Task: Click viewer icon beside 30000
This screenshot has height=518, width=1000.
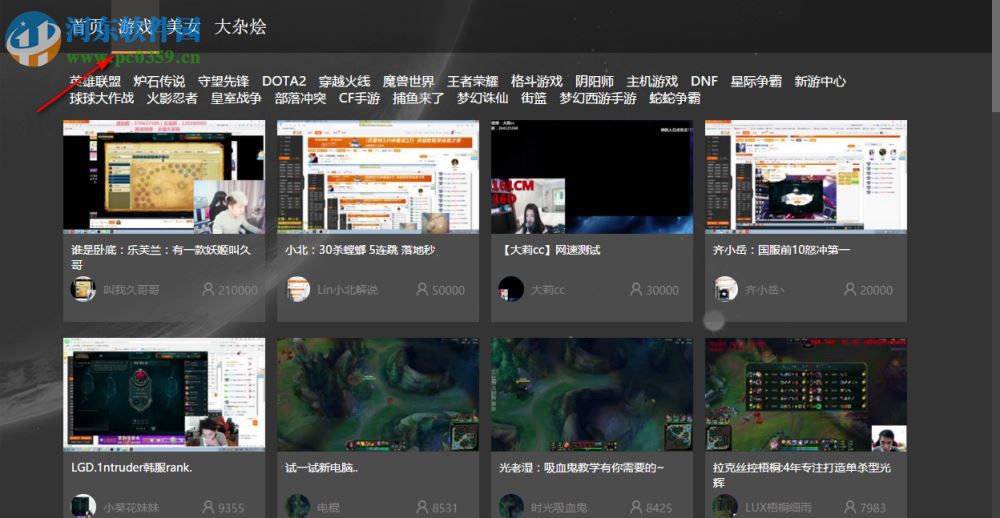Action: coord(636,289)
